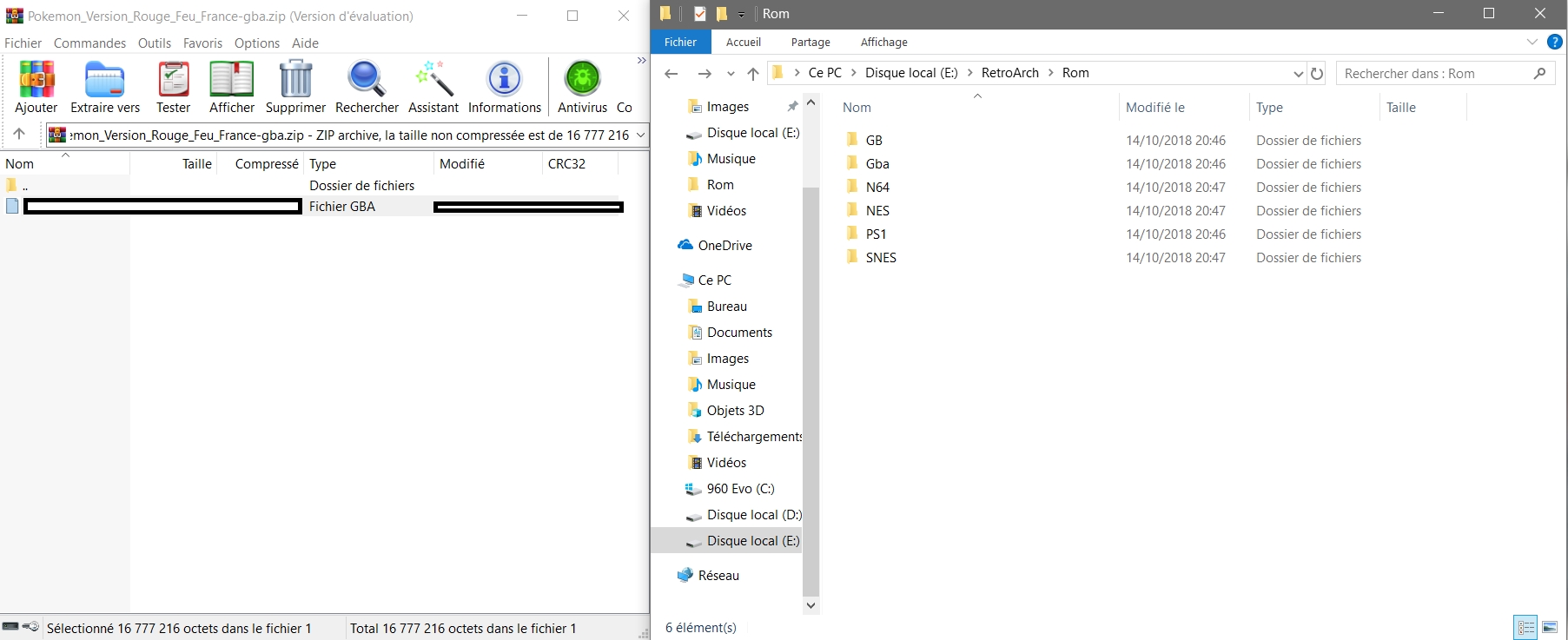
Task: Click the Rechercher magnifier icon
Action: (x=367, y=79)
